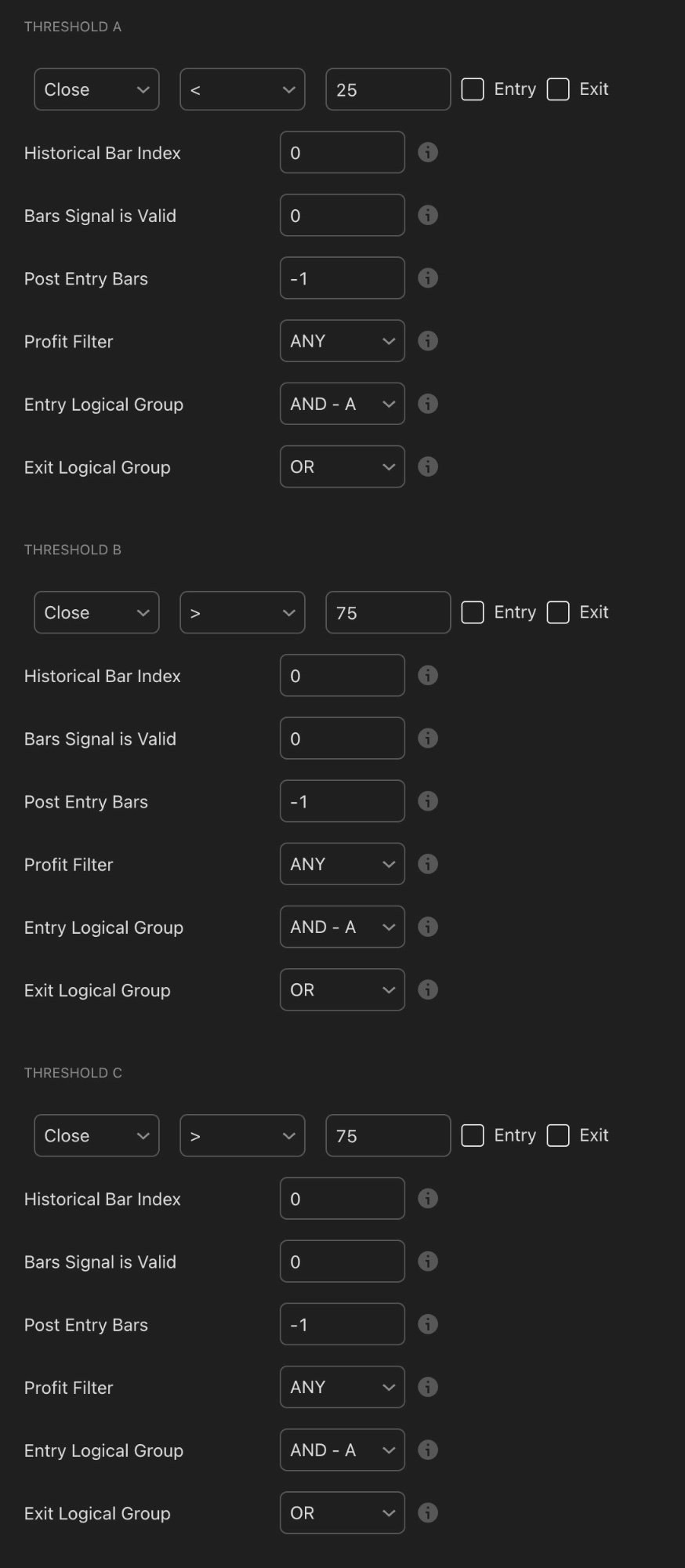The width and height of the screenshot is (685, 1568).
Task: View Threshold B Profit Filter info icon
Action: tap(428, 863)
